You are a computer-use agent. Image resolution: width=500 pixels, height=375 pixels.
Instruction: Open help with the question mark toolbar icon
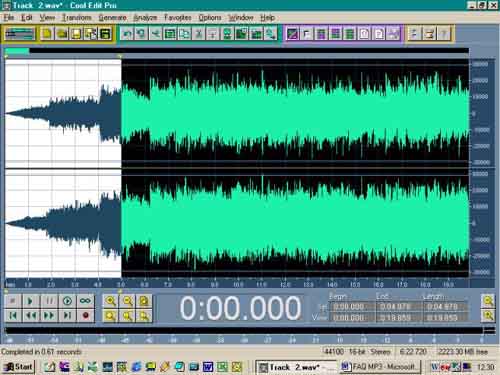coord(444,34)
